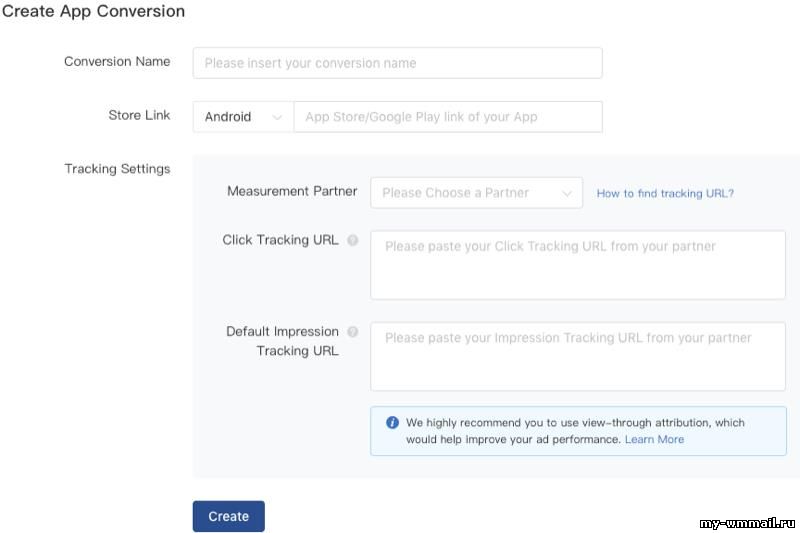Click the 'Default Impression Tracking URL' label
Image resolution: width=800 pixels, height=533 pixels.
pyautogui.click(x=283, y=341)
